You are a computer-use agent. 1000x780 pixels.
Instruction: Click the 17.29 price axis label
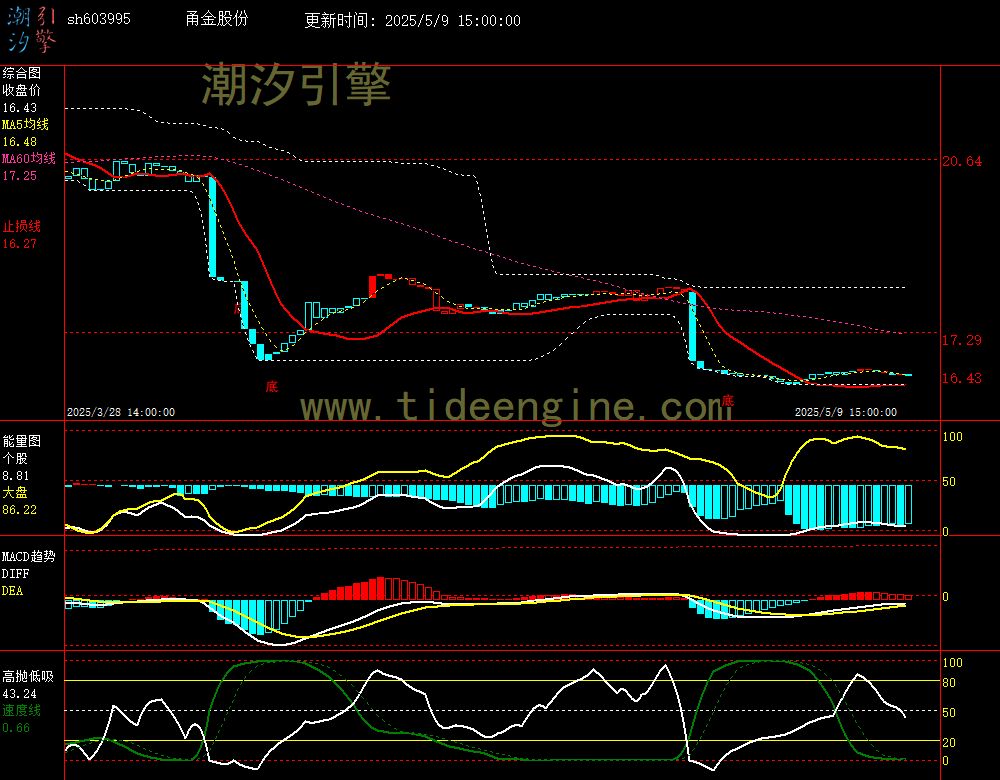click(962, 341)
